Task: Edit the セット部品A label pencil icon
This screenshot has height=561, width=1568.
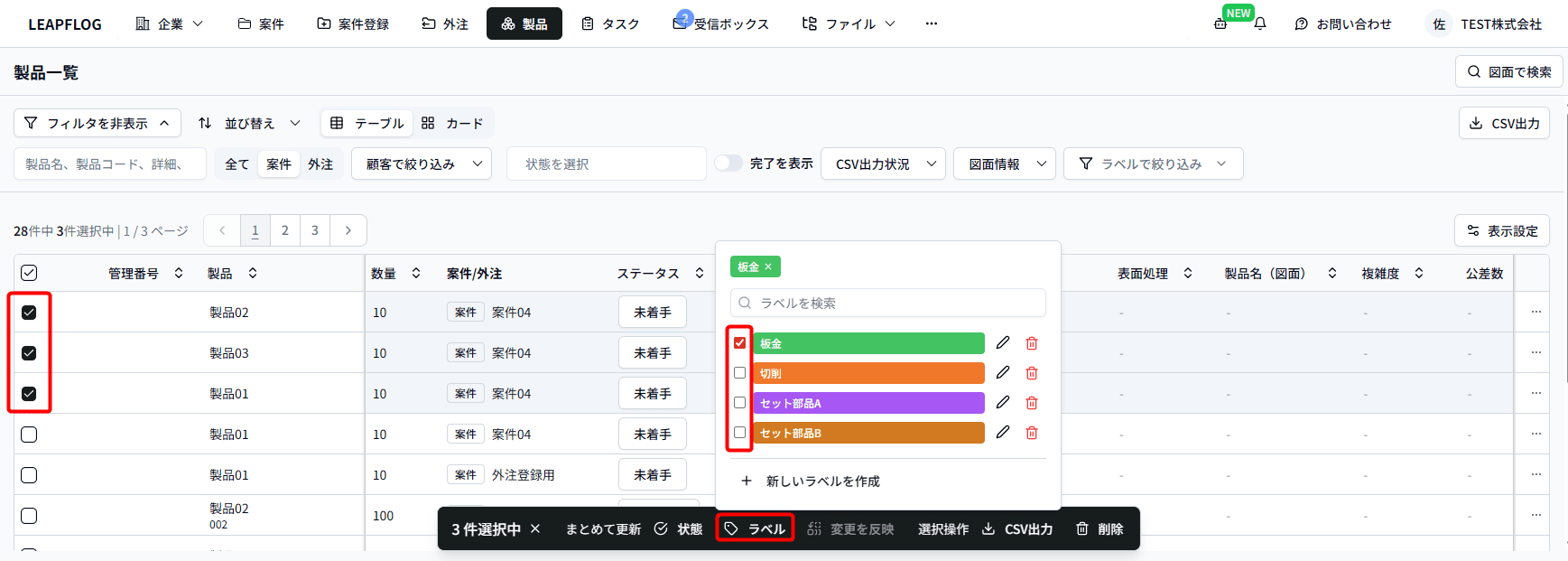Action: coord(1003,403)
